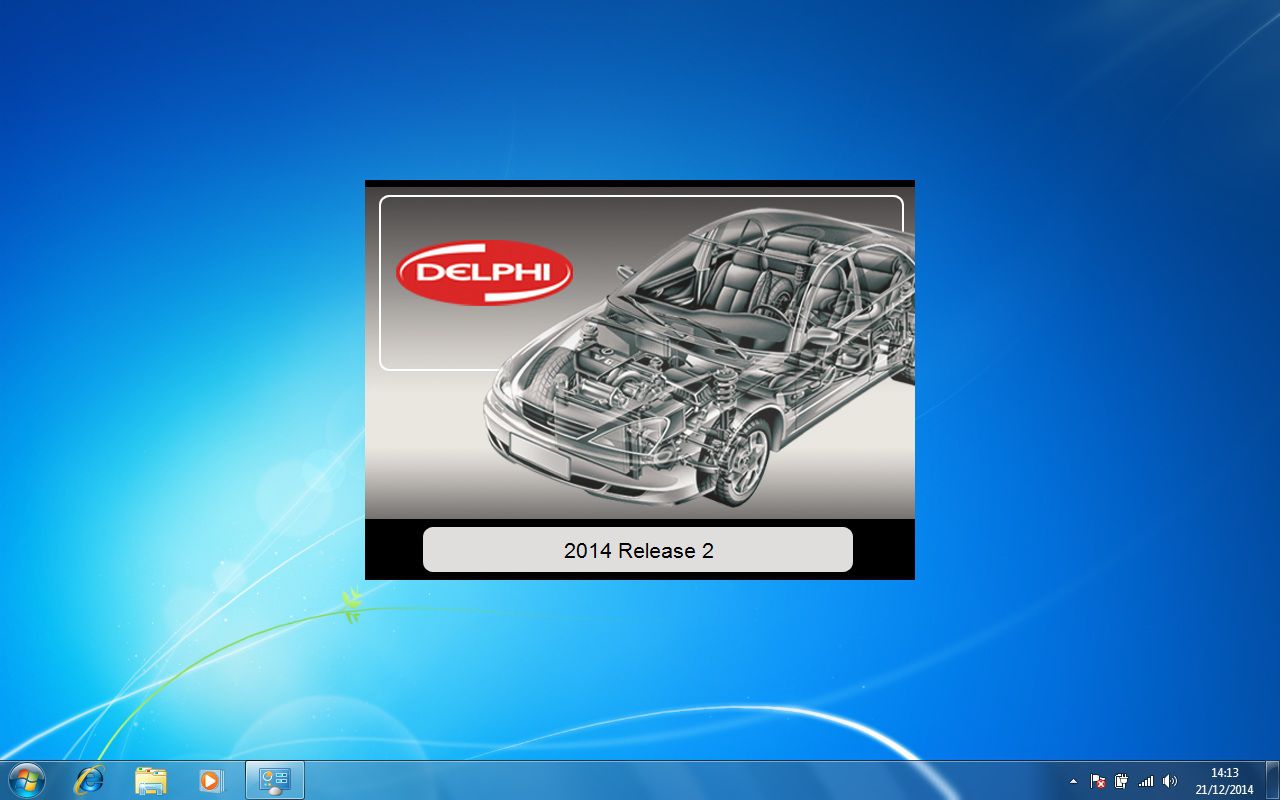Click the battery power plug tray icon
Viewport: 1280px width, 800px height.
tap(1121, 781)
